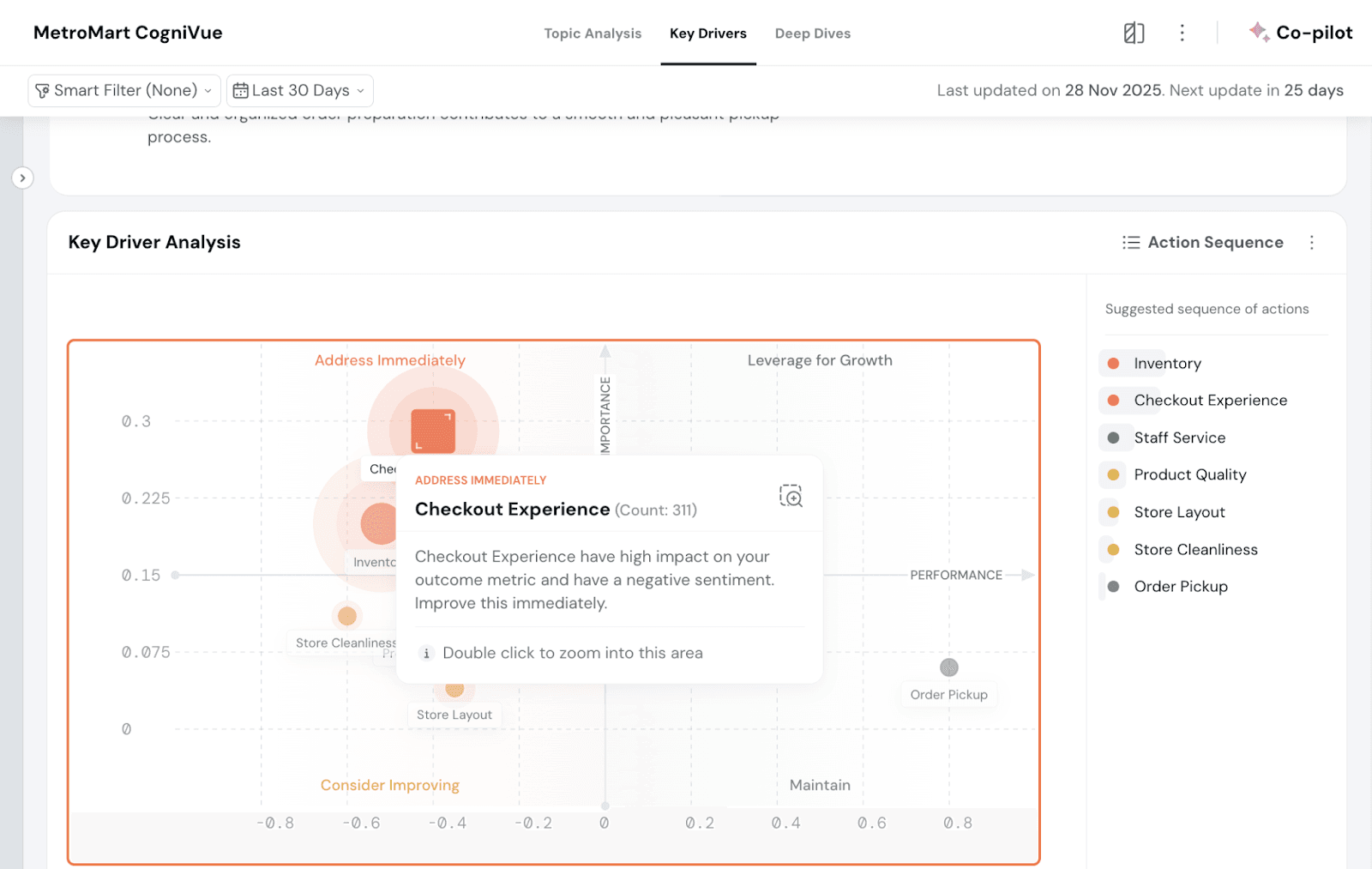This screenshot has width=1372, height=869.
Task: Click the MetroMart CogniVue logo title
Action: pos(128,33)
